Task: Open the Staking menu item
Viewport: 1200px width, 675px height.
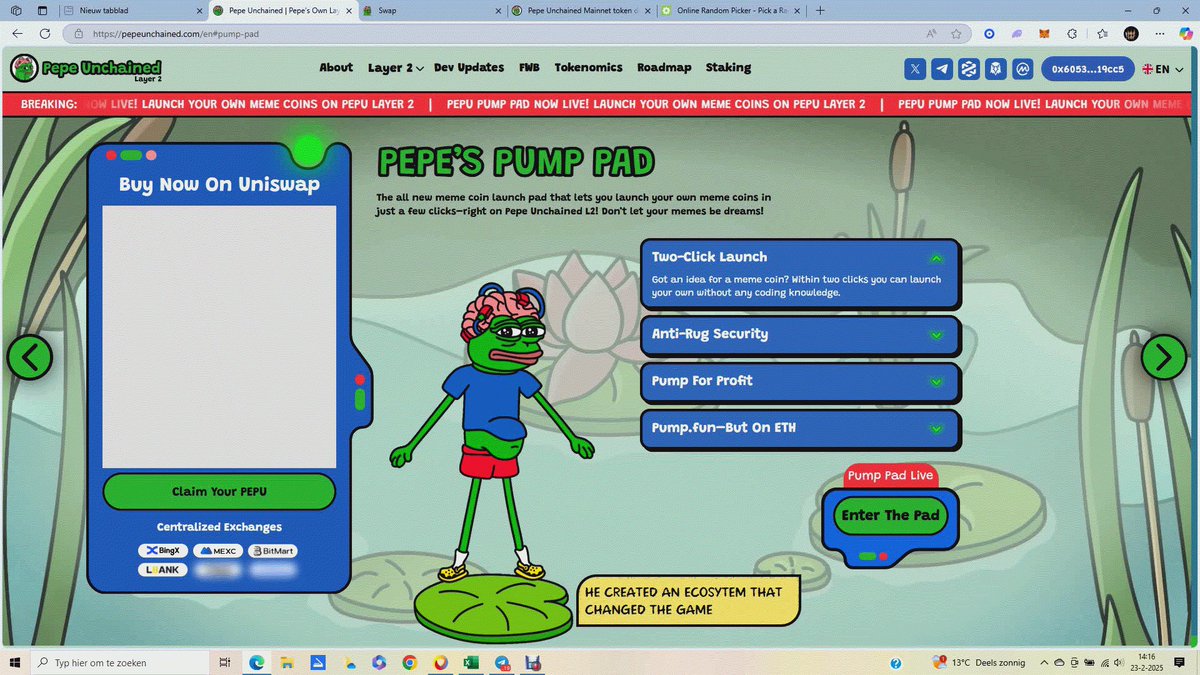Action: click(728, 68)
